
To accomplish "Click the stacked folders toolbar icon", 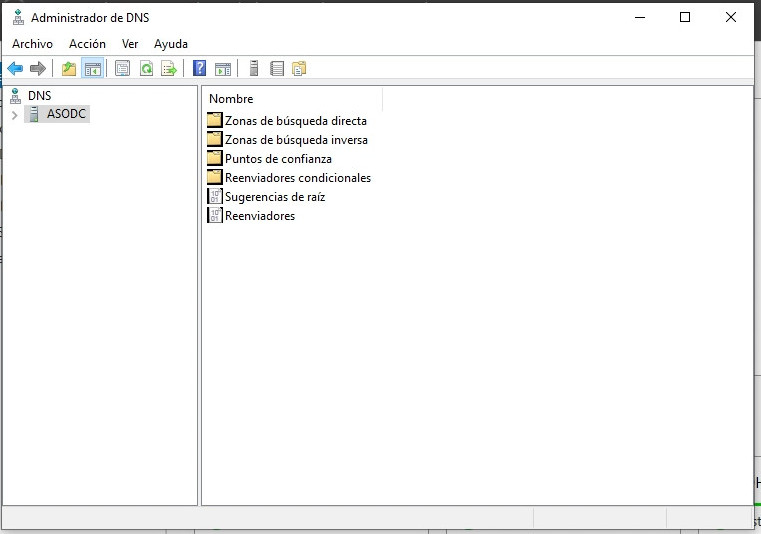I will (x=299, y=69).
